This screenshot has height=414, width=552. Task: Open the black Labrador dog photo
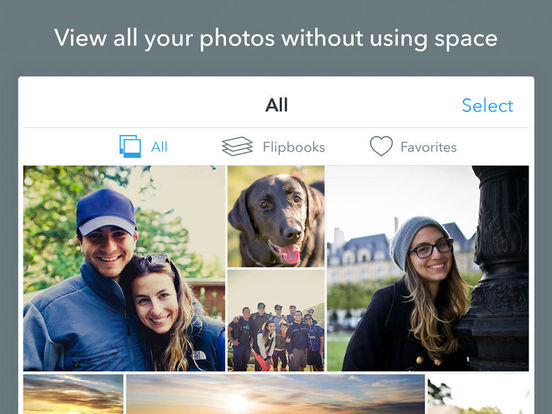coord(276,216)
